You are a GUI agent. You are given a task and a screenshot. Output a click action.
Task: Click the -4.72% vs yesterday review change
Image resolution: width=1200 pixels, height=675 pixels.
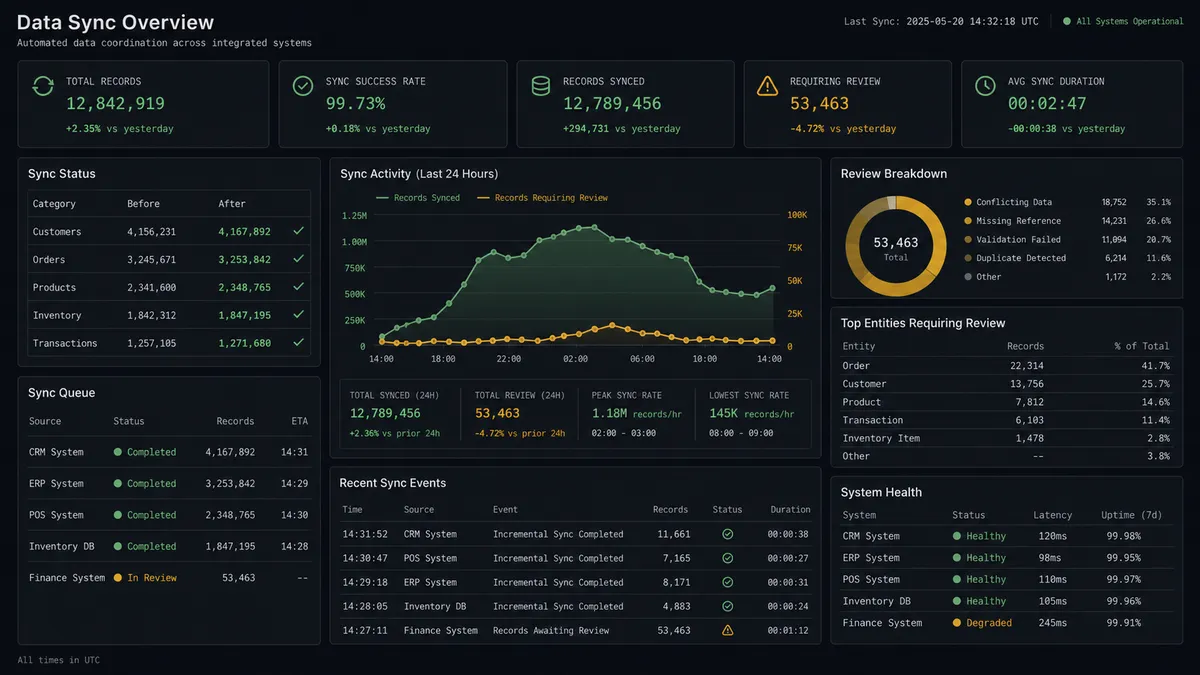coord(843,128)
